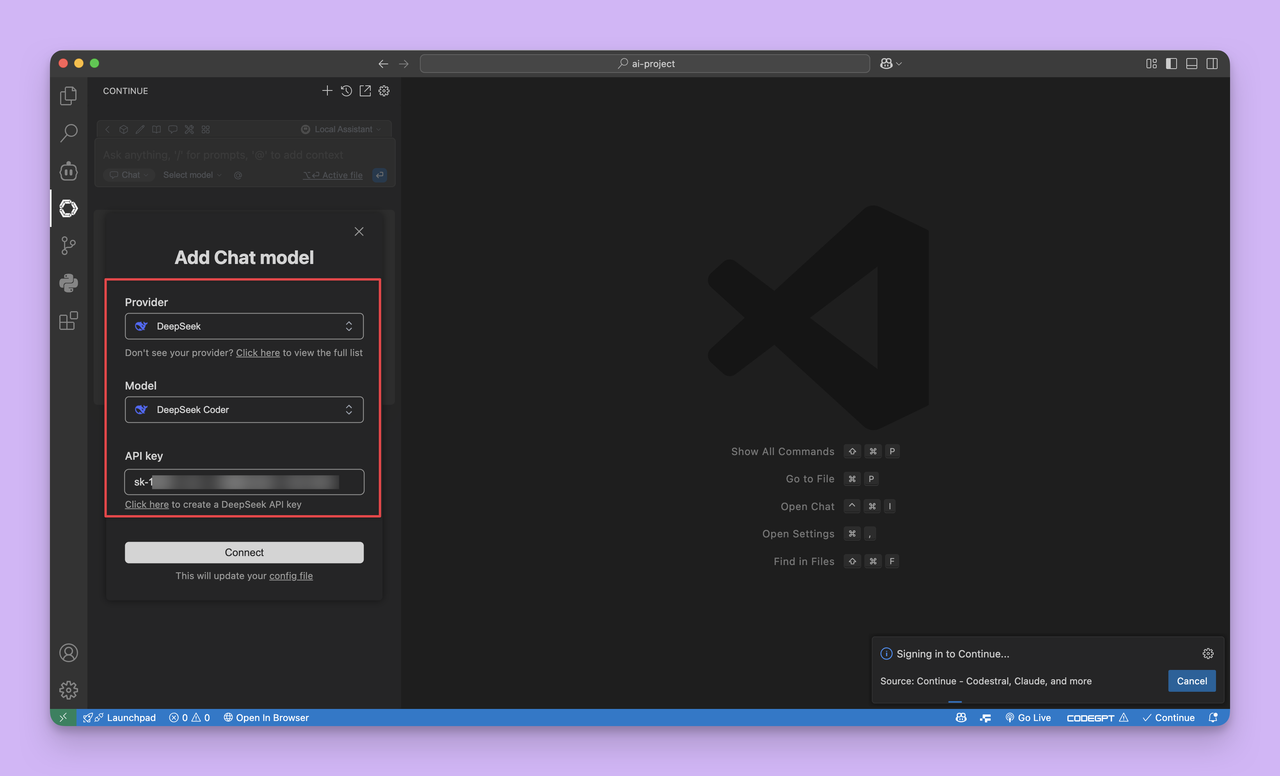Open the Continue extension in the activity bar
The image size is (1280, 776).
[68, 208]
